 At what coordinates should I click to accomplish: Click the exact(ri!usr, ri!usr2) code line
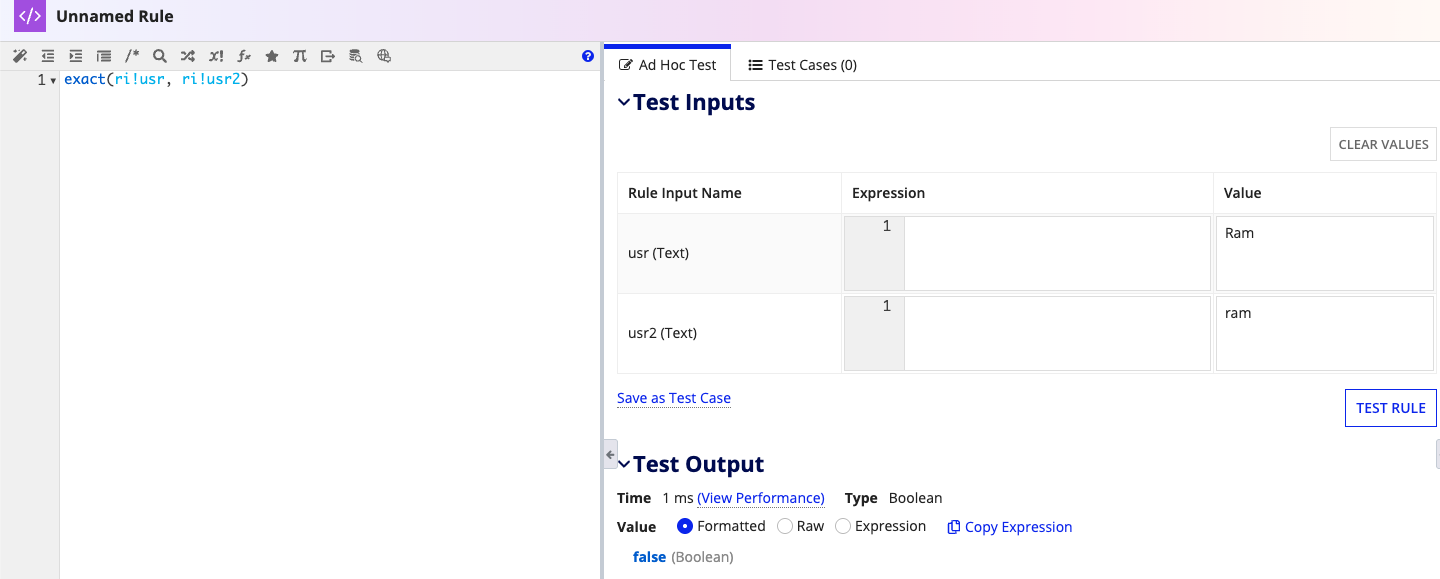point(156,79)
